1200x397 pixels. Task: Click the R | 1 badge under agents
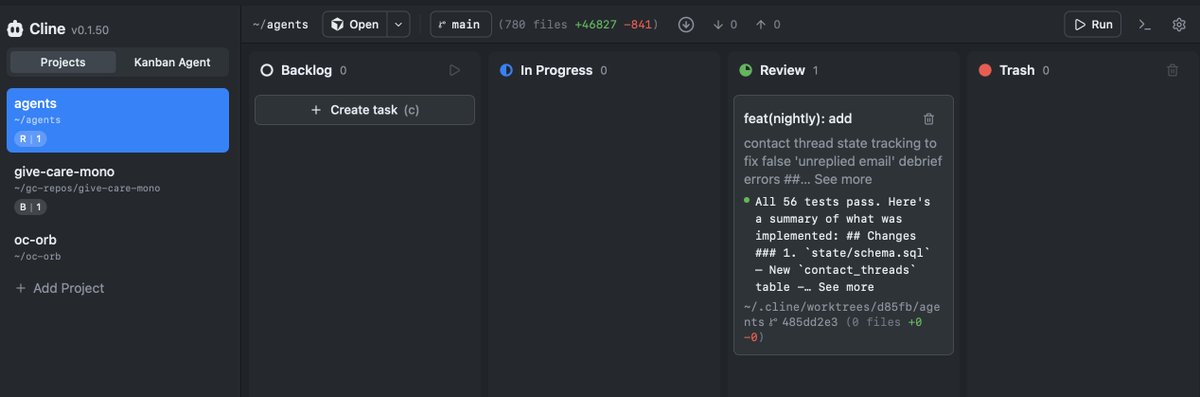[30, 139]
